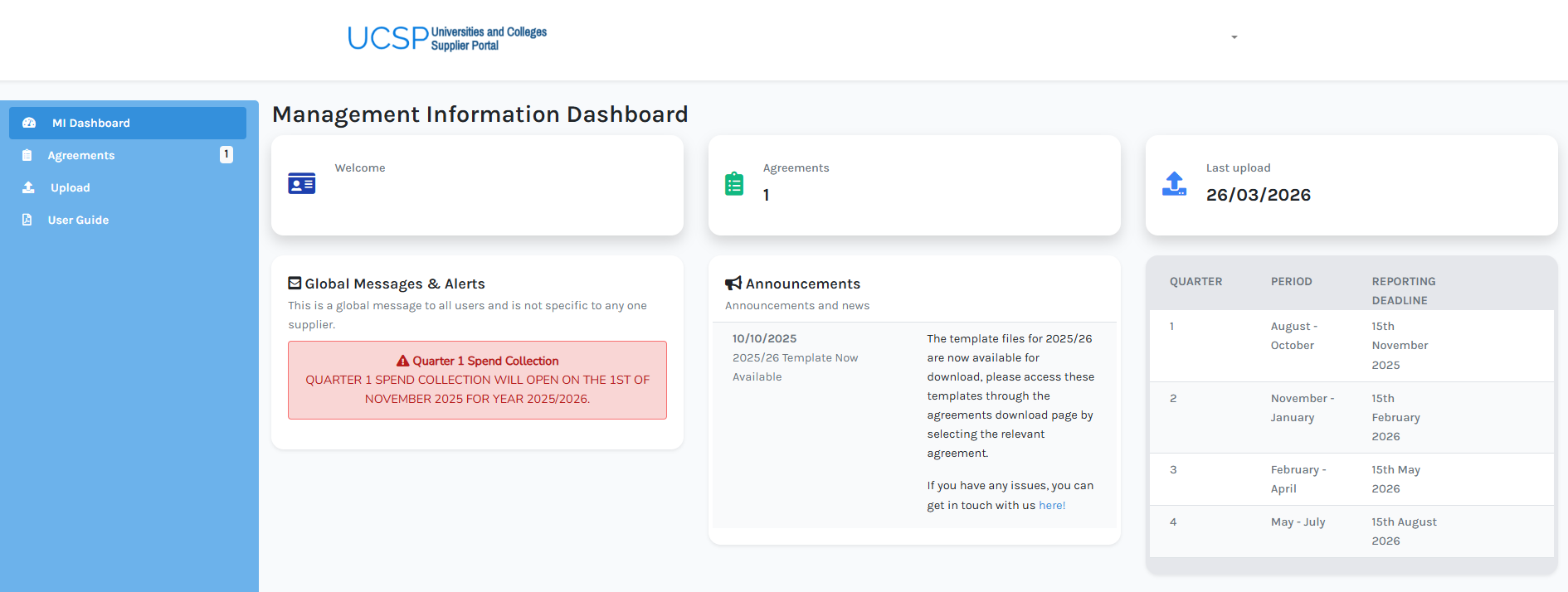Open the Agreements sidebar menu item

[81, 155]
